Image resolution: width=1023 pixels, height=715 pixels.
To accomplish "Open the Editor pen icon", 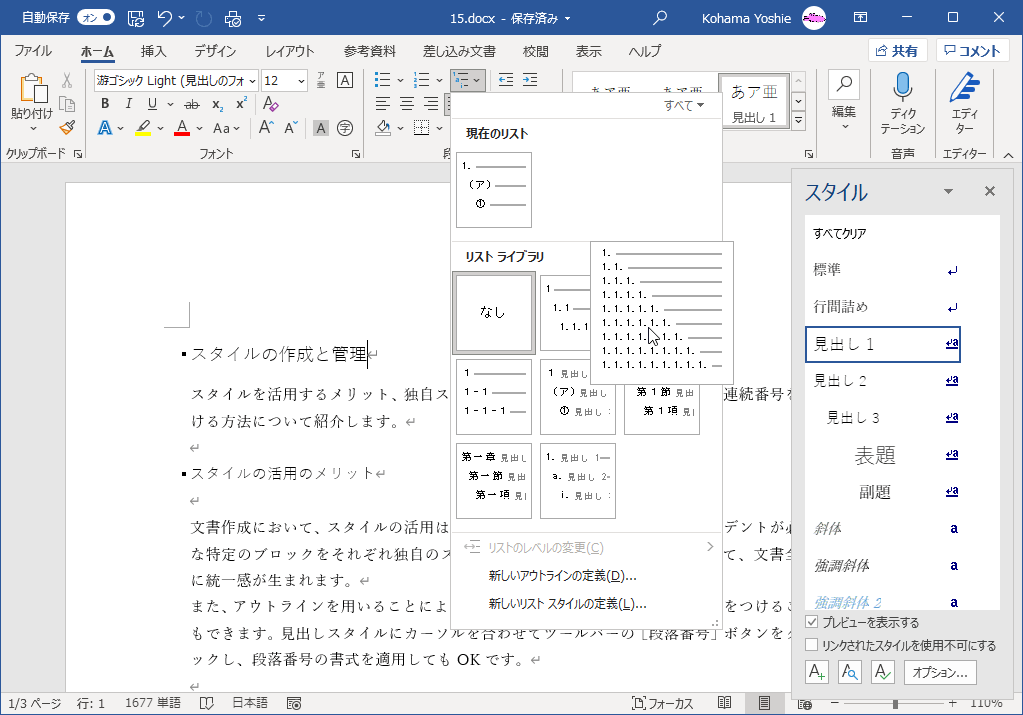I will (964, 88).
